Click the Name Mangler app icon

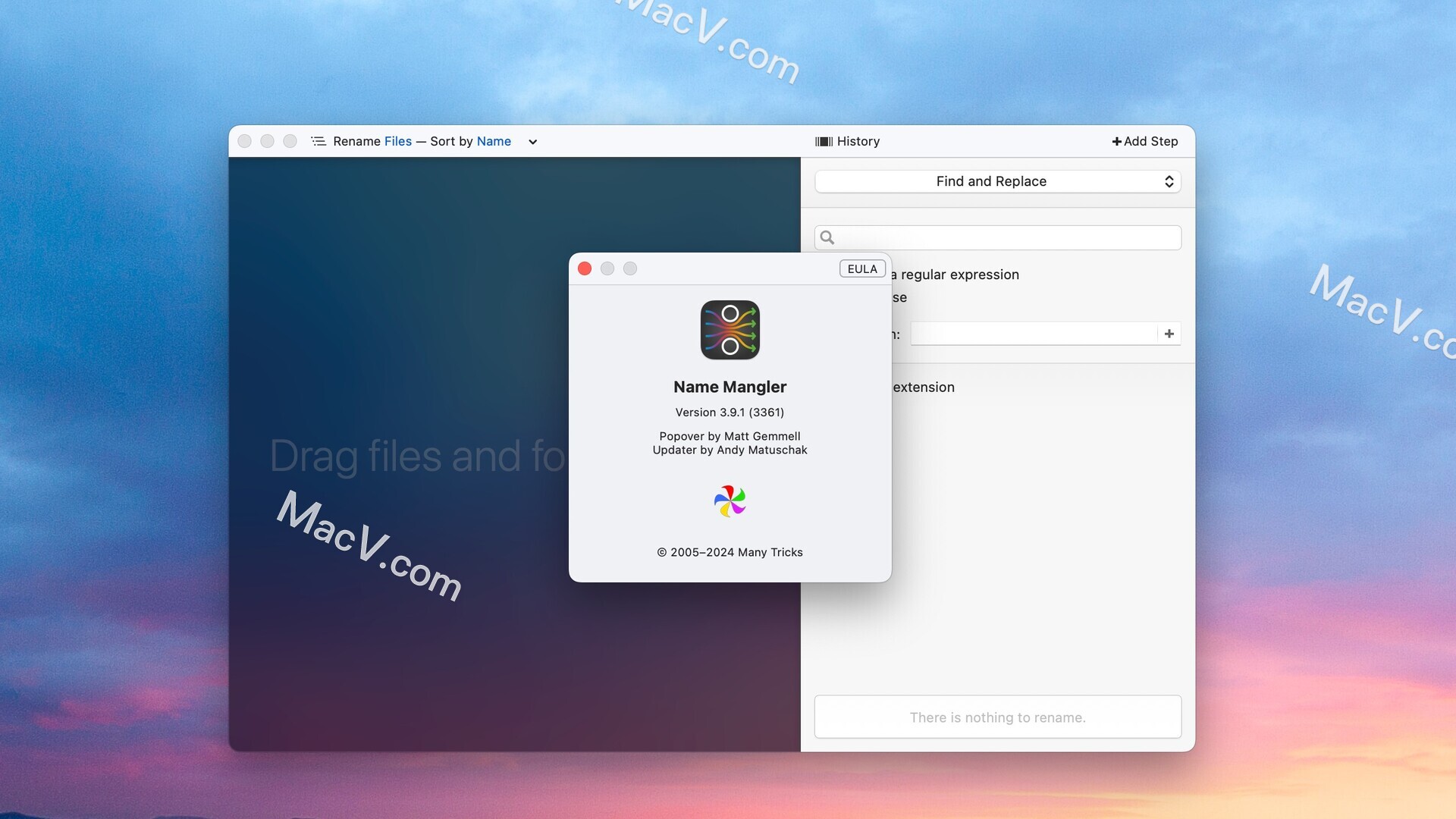coord(730,330)
